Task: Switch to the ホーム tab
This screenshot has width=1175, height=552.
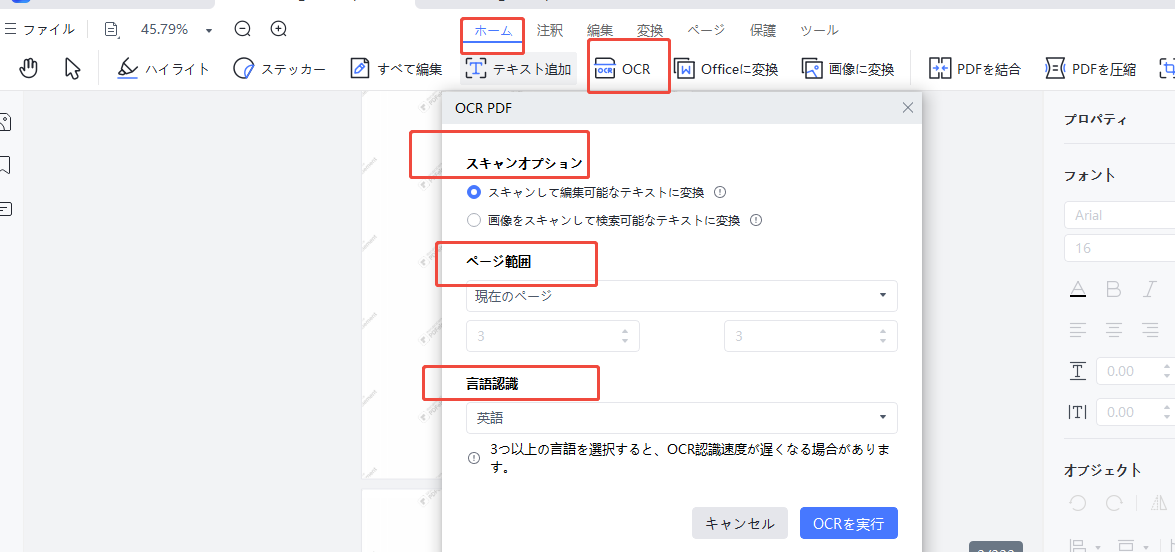Action: [x=492, y=31]
